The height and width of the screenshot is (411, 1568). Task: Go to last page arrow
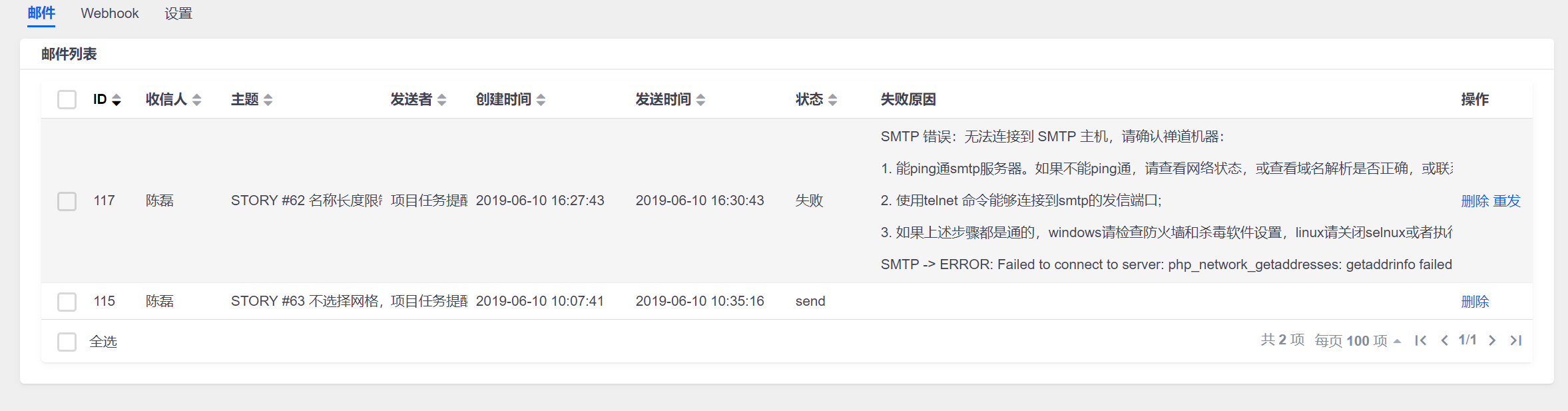pos(1516,340)
